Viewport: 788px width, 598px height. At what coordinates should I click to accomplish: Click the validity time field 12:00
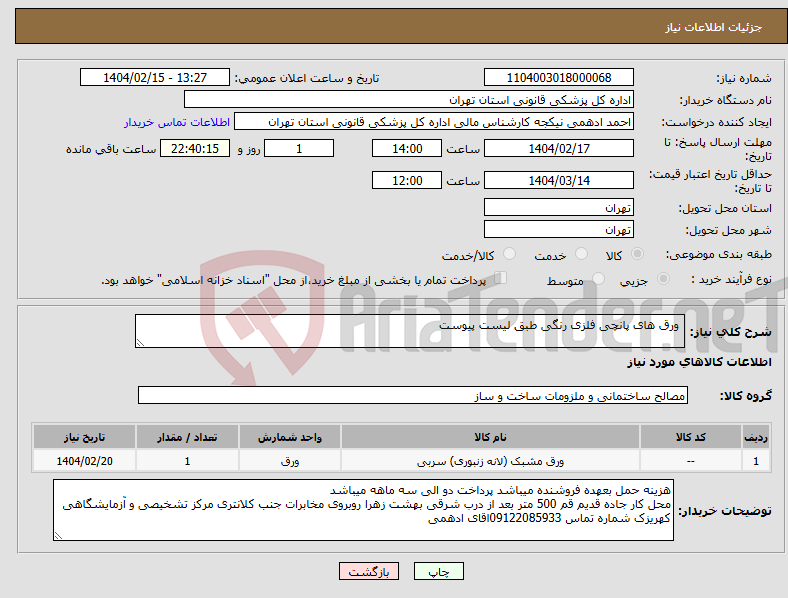[x=407, y=180]
